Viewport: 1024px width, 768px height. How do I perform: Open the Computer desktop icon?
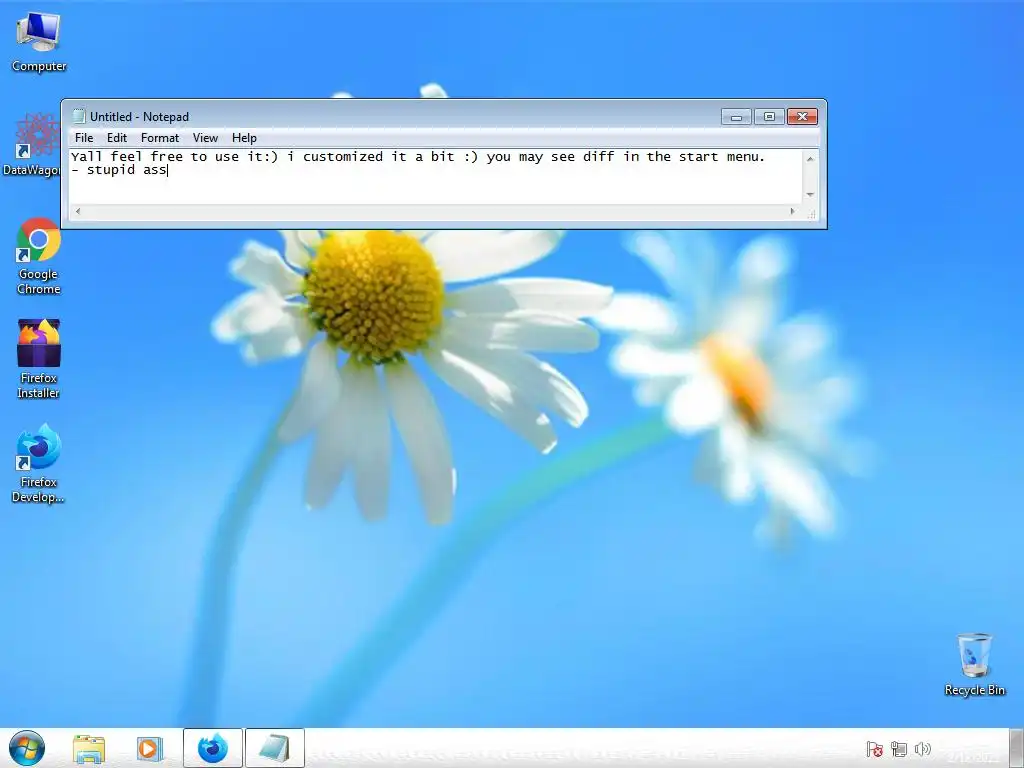click(39, 42)
